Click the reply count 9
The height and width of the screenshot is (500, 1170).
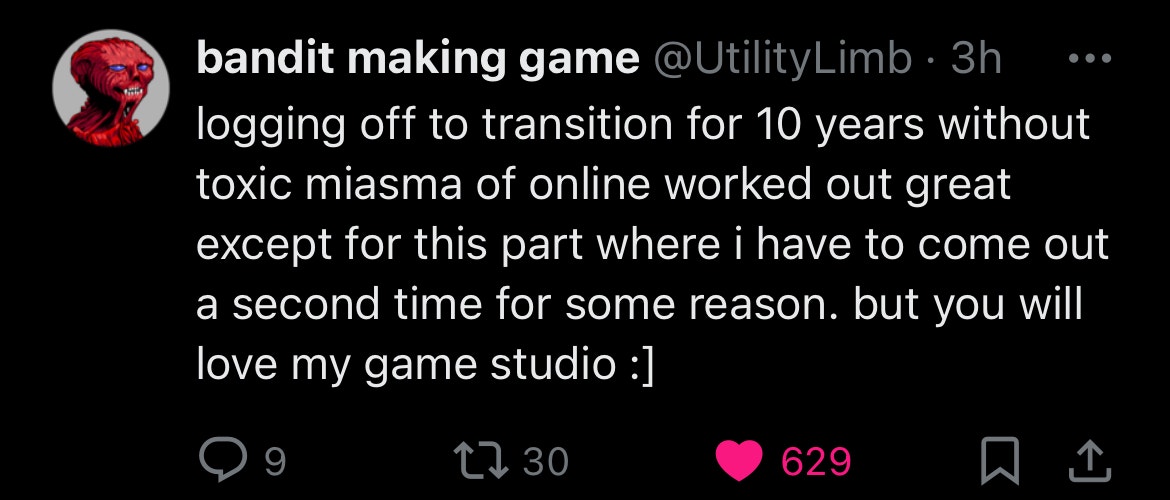click(x=274, y=461)
